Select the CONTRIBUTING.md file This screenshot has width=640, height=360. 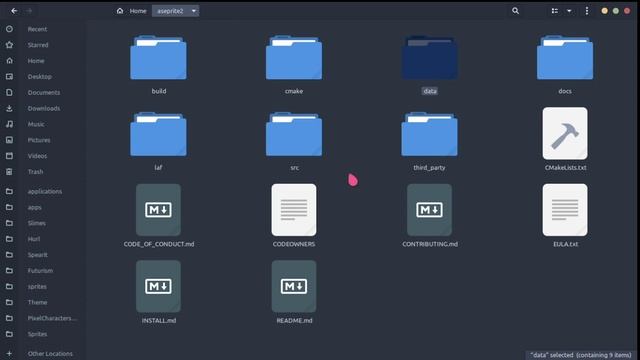(429, 210)
